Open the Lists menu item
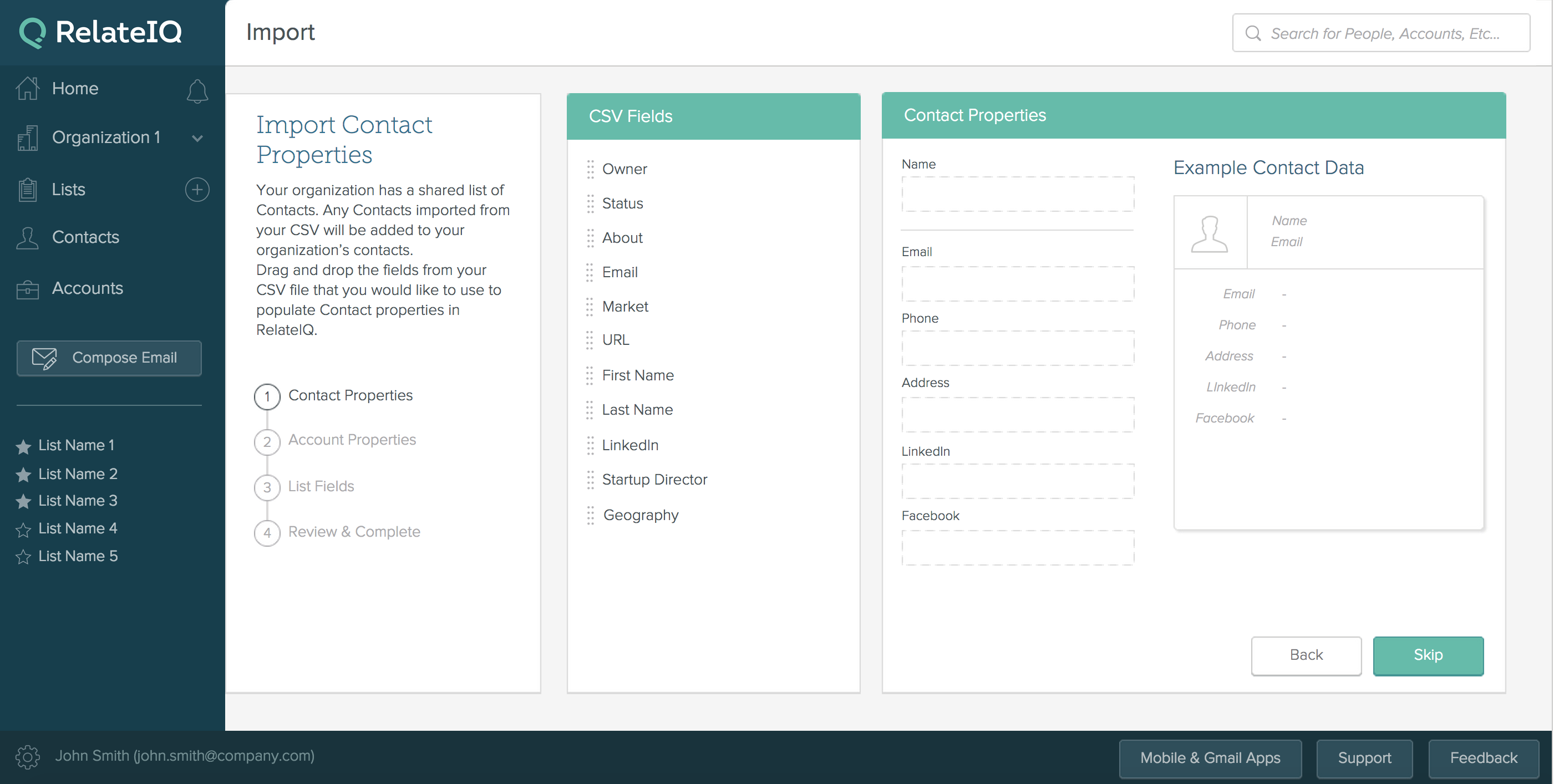This screenshot has width=1554, height=784. coord(68,190)
